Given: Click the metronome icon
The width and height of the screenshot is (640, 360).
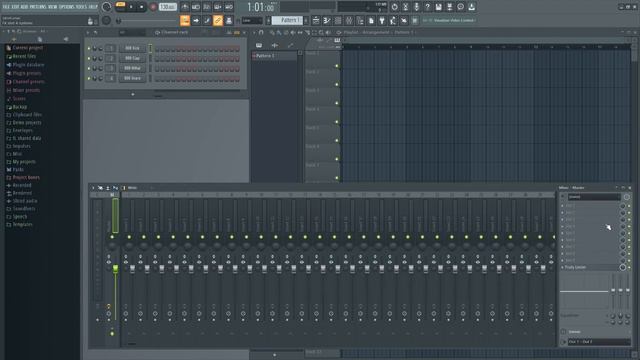Looking at the screenshot, I should (184, 7).
